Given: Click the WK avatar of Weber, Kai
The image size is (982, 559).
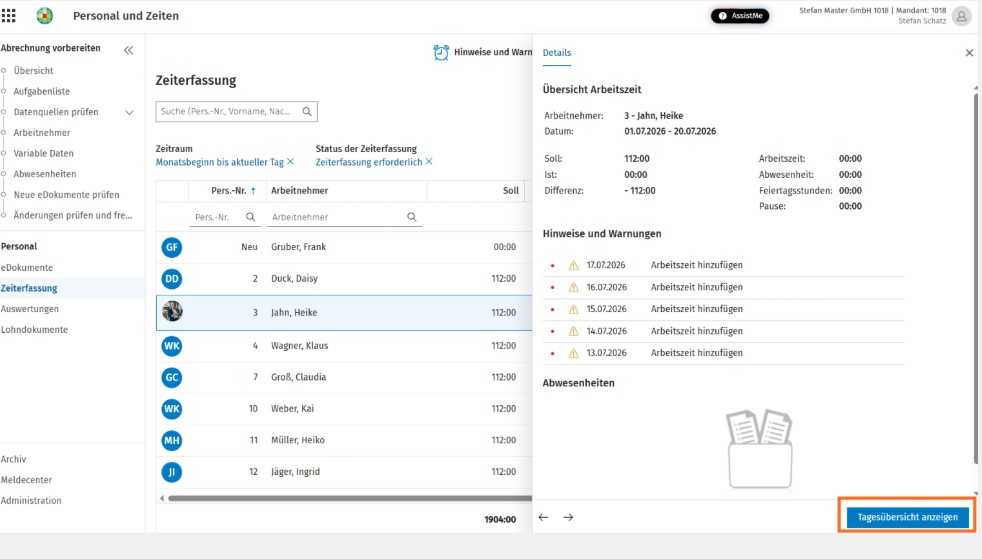Looking at the screenshot, I should [172, 409].
